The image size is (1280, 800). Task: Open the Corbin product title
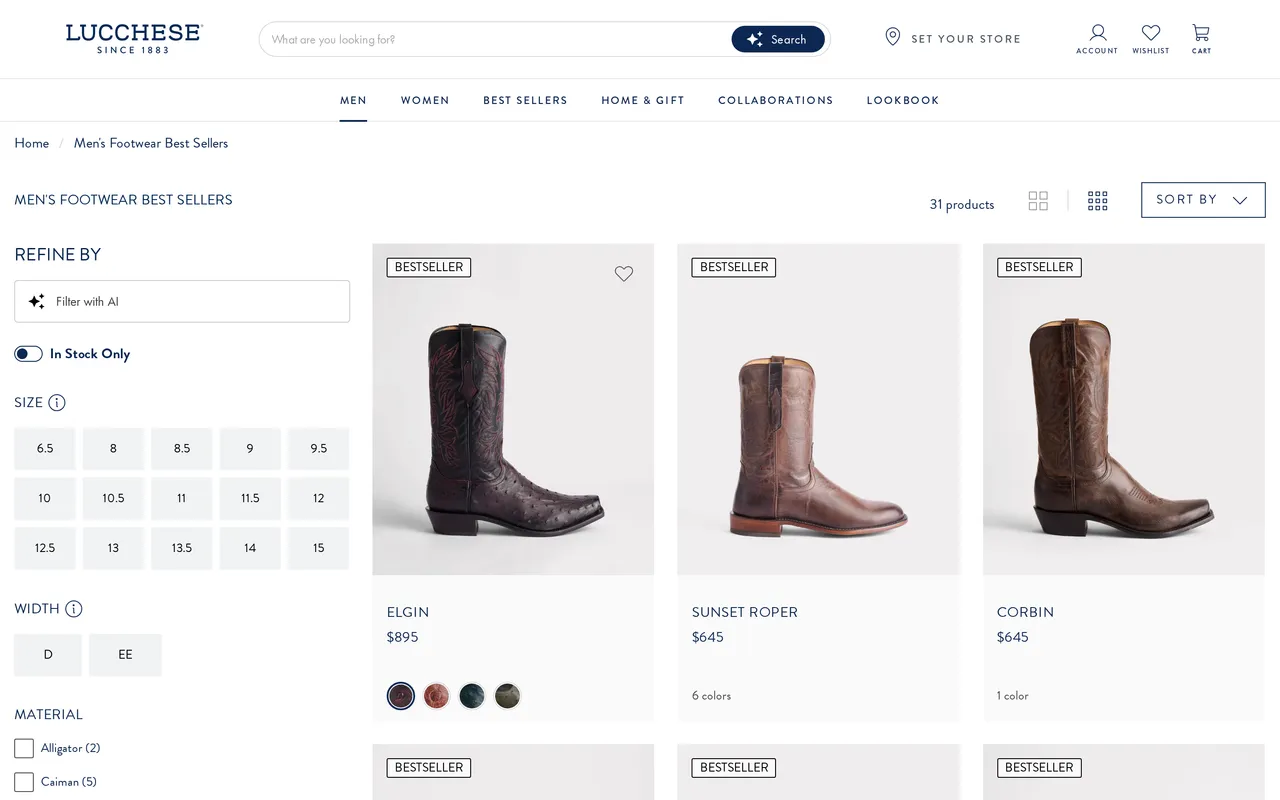pyautogui.click(x=1025, y=612)
